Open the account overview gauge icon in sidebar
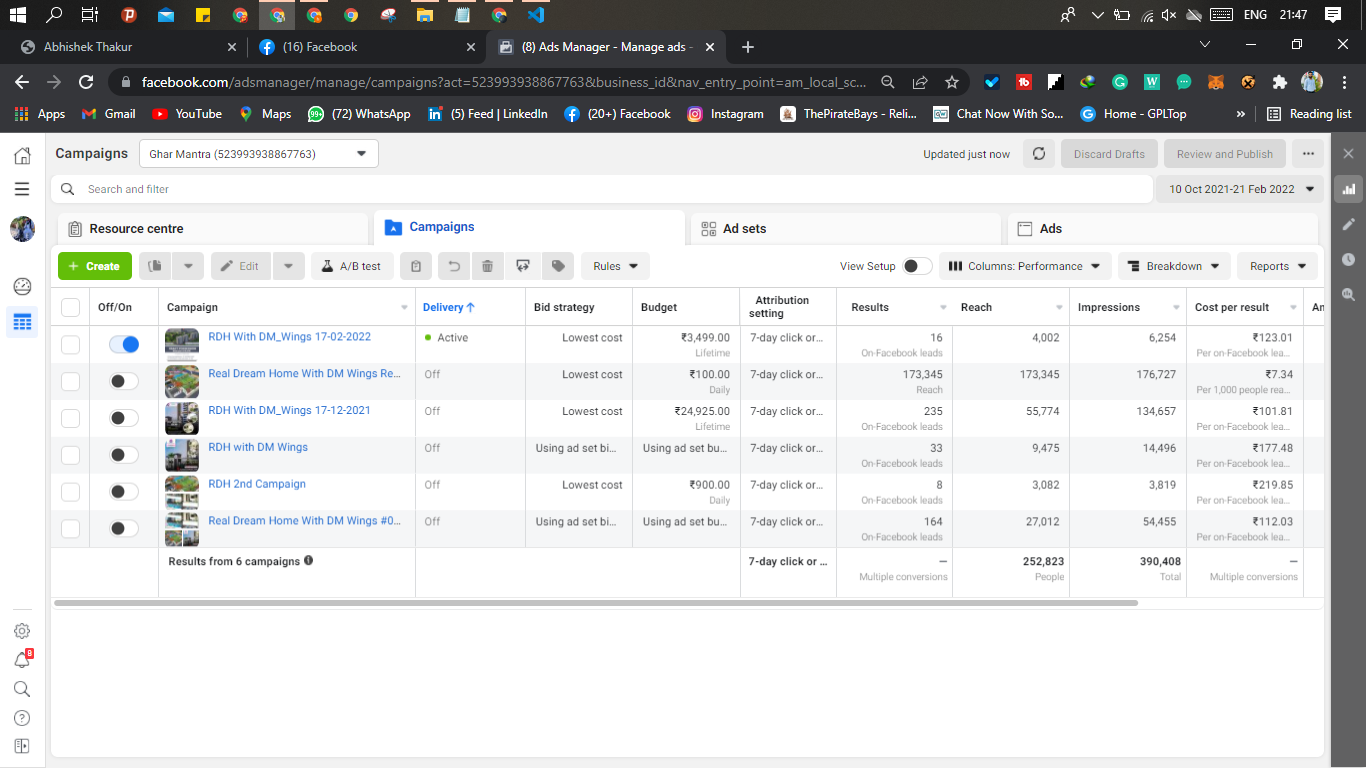Screen dimensions: 1366x768 coord(22,287)
